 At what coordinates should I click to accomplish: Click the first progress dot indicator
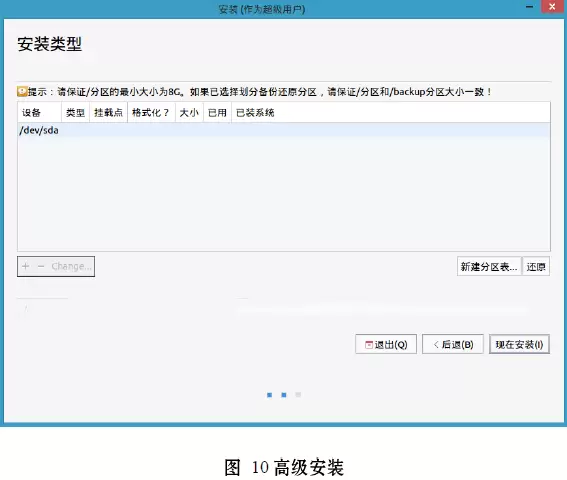pos(269,395)
